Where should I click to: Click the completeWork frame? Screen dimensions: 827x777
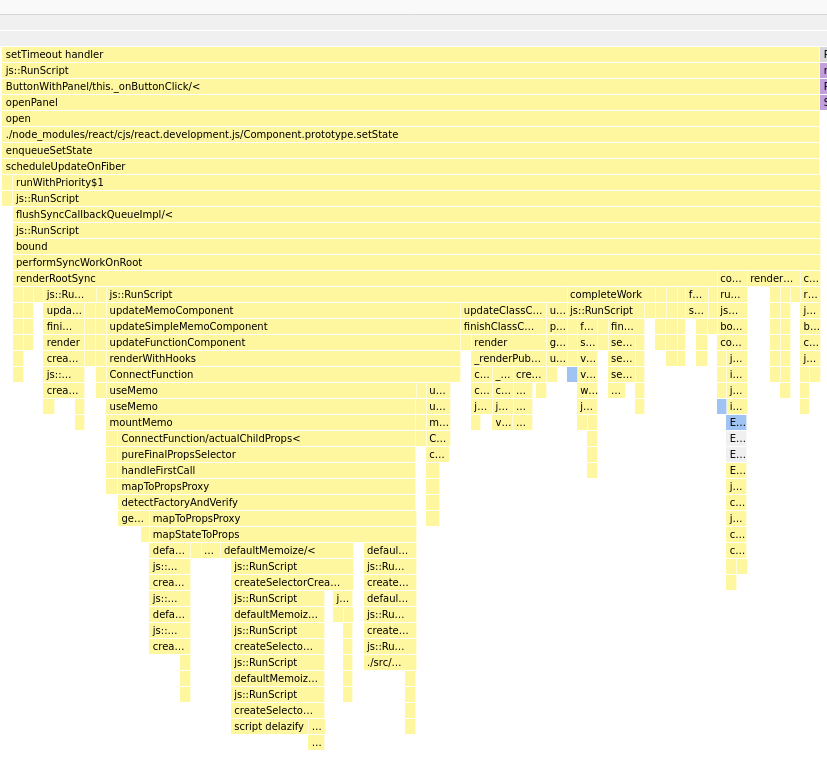[x=606, y=295]
